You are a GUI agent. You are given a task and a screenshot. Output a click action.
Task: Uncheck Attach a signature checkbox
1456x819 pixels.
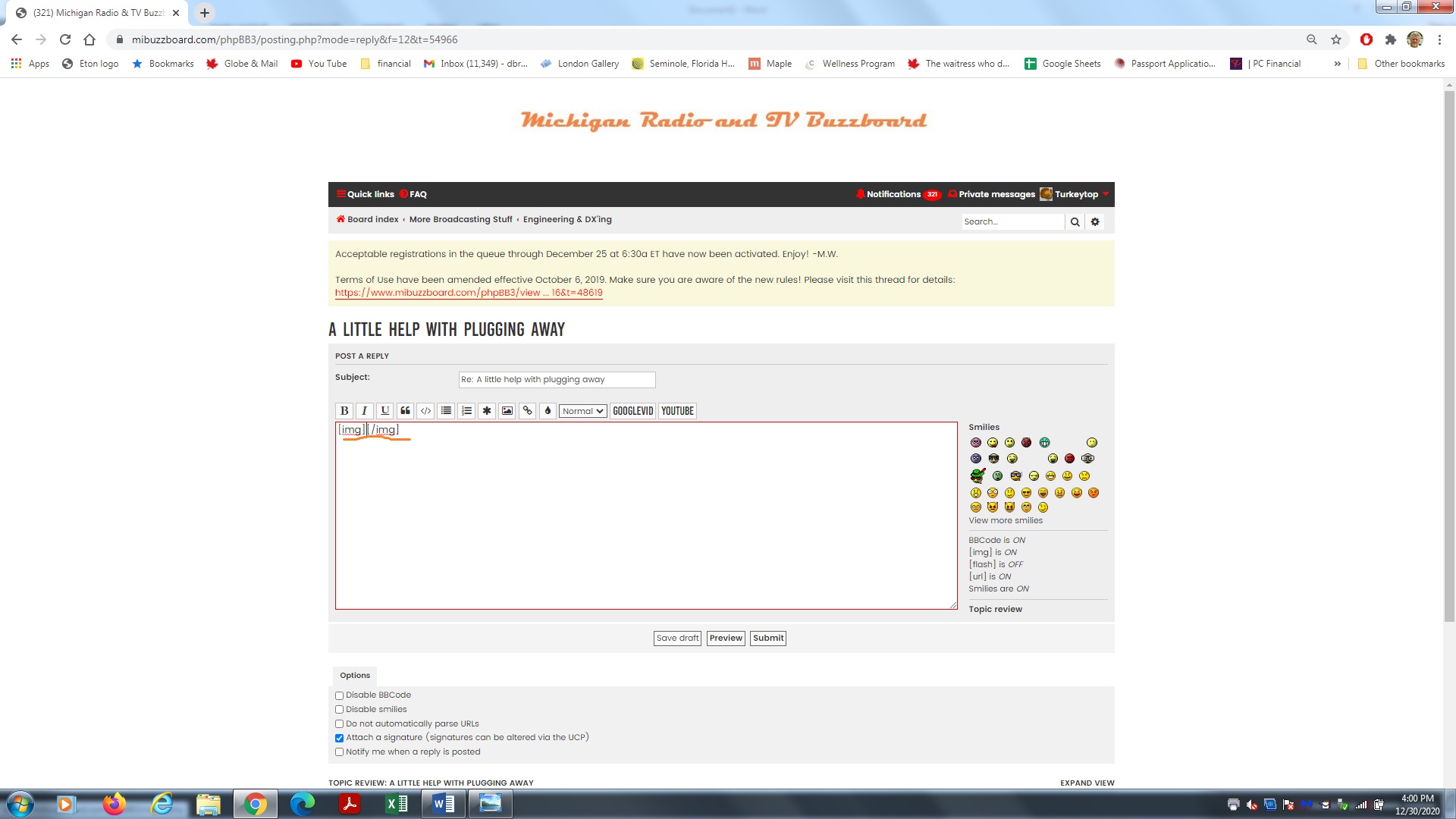point(340,738)
